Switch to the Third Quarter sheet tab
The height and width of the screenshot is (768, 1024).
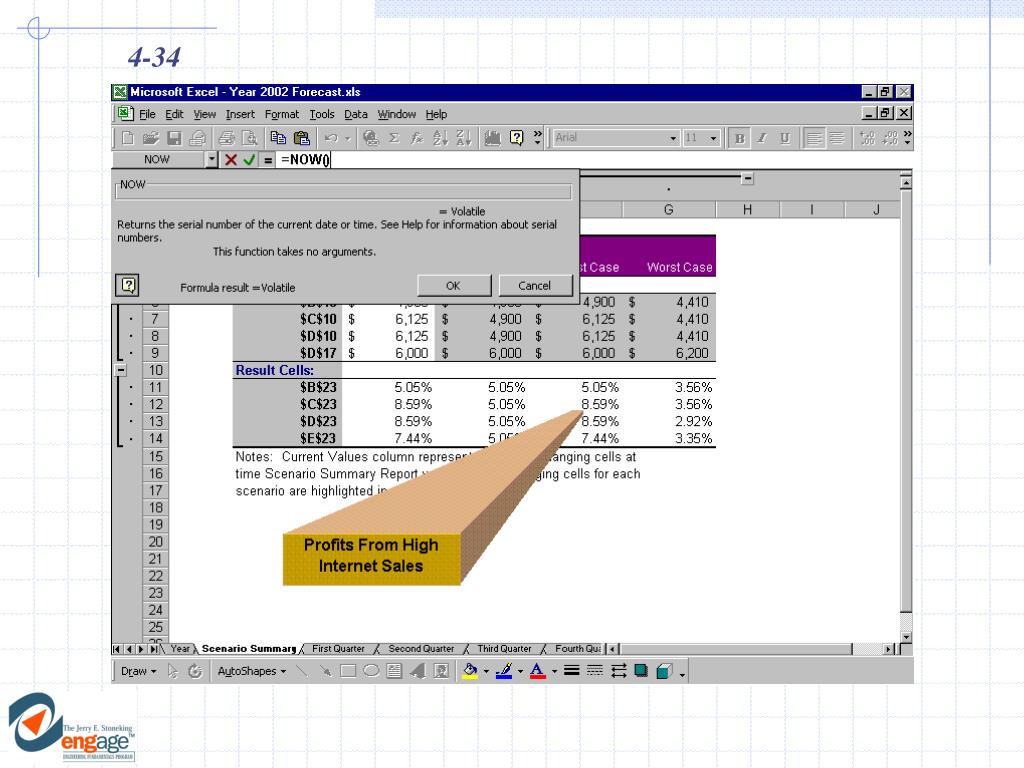504,648
